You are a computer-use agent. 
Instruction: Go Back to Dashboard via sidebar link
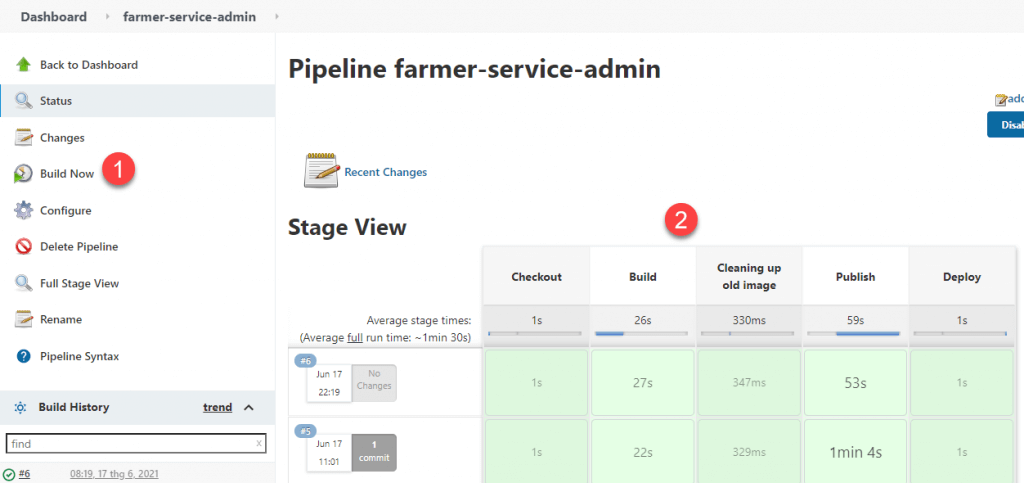pyautogui.click(x=89, y=65)
